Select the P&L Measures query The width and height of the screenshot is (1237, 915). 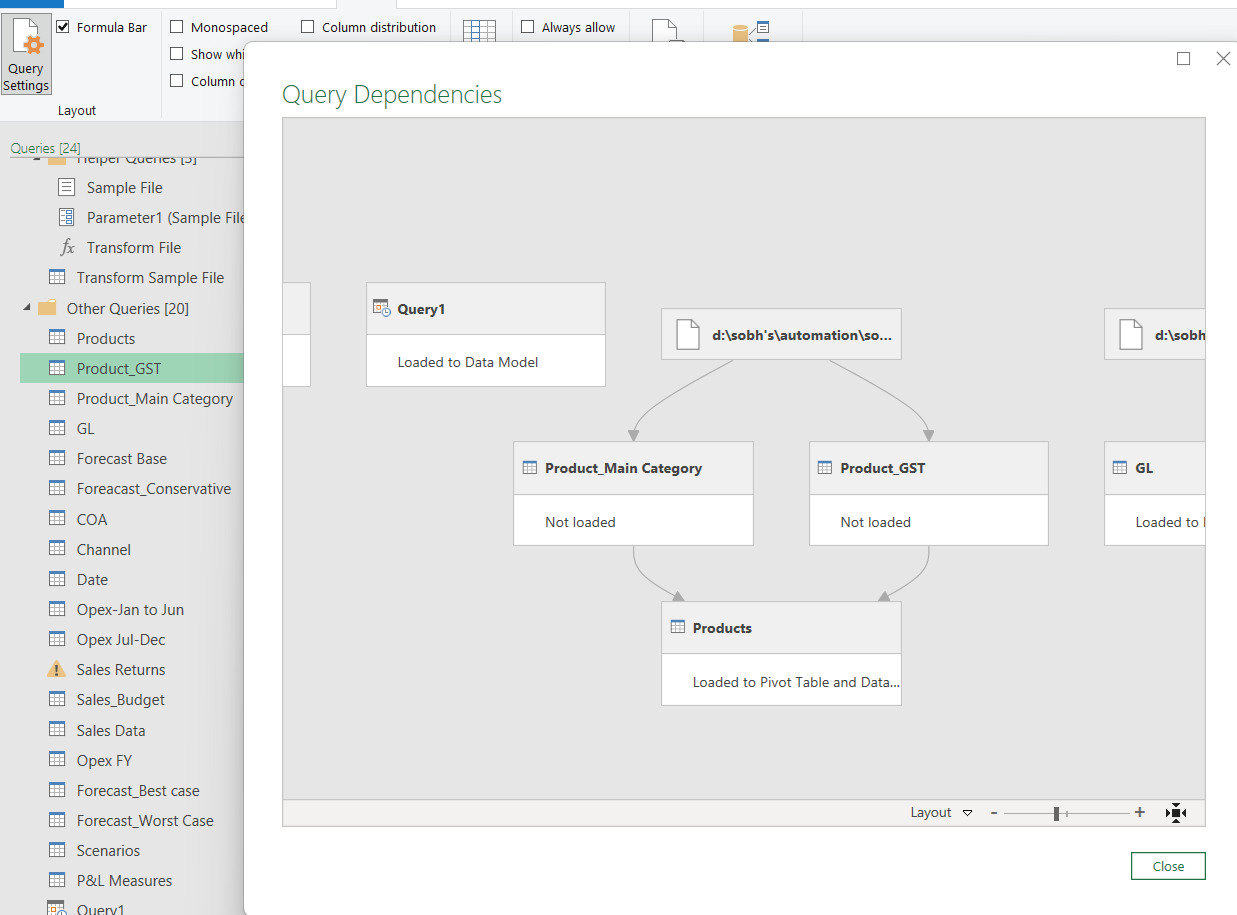[124, 880]
